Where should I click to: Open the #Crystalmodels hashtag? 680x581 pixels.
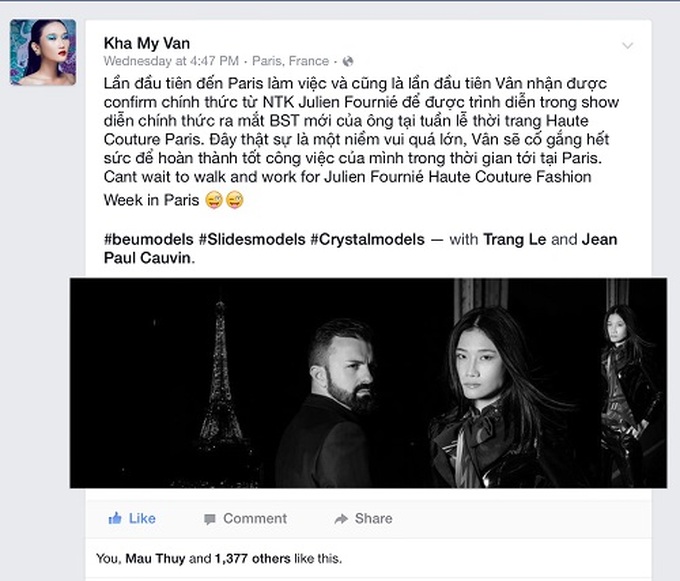pyautogui.click(x=367, y=239)
